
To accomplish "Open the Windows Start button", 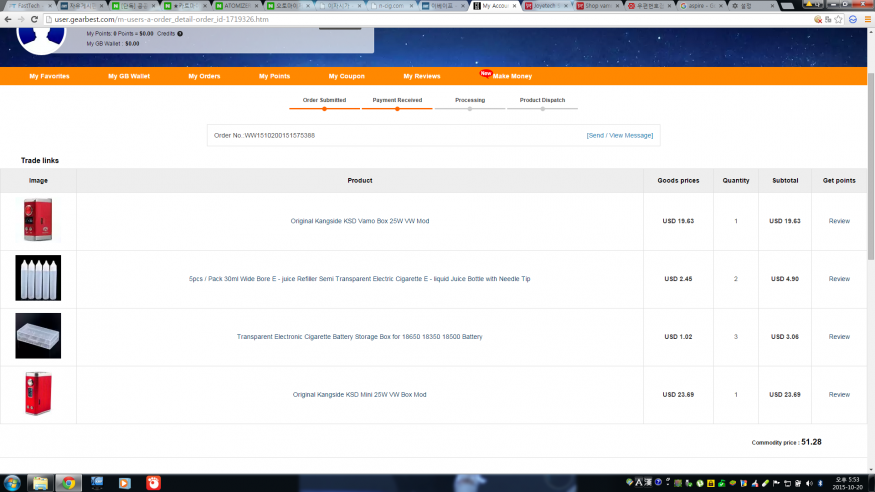I will [x=12, y=483].
